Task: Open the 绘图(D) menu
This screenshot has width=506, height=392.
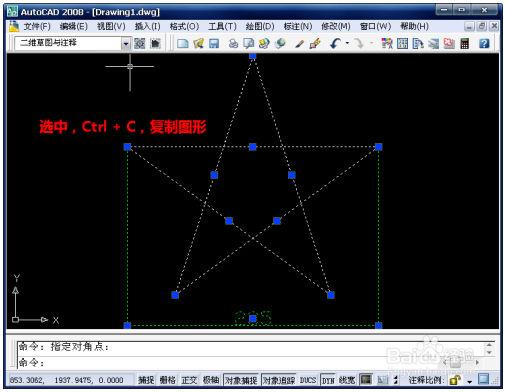Action: pyautogui.click(x=260, y=26)
